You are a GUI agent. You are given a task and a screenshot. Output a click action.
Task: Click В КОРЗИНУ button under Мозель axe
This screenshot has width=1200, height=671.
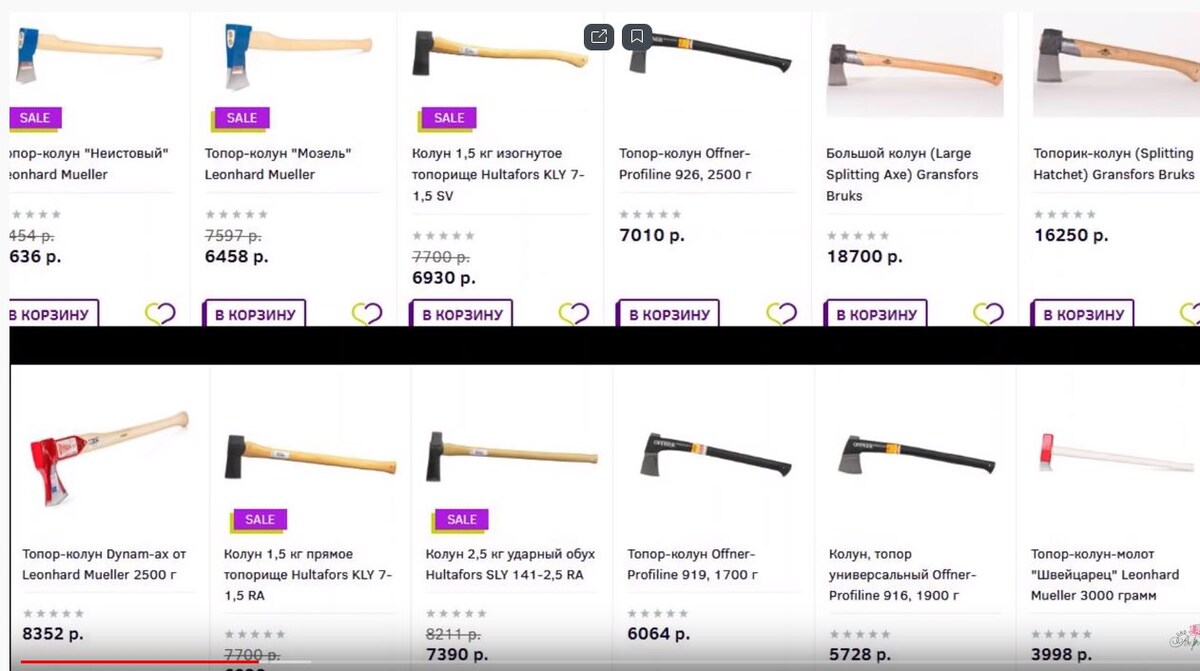[255, 314]
